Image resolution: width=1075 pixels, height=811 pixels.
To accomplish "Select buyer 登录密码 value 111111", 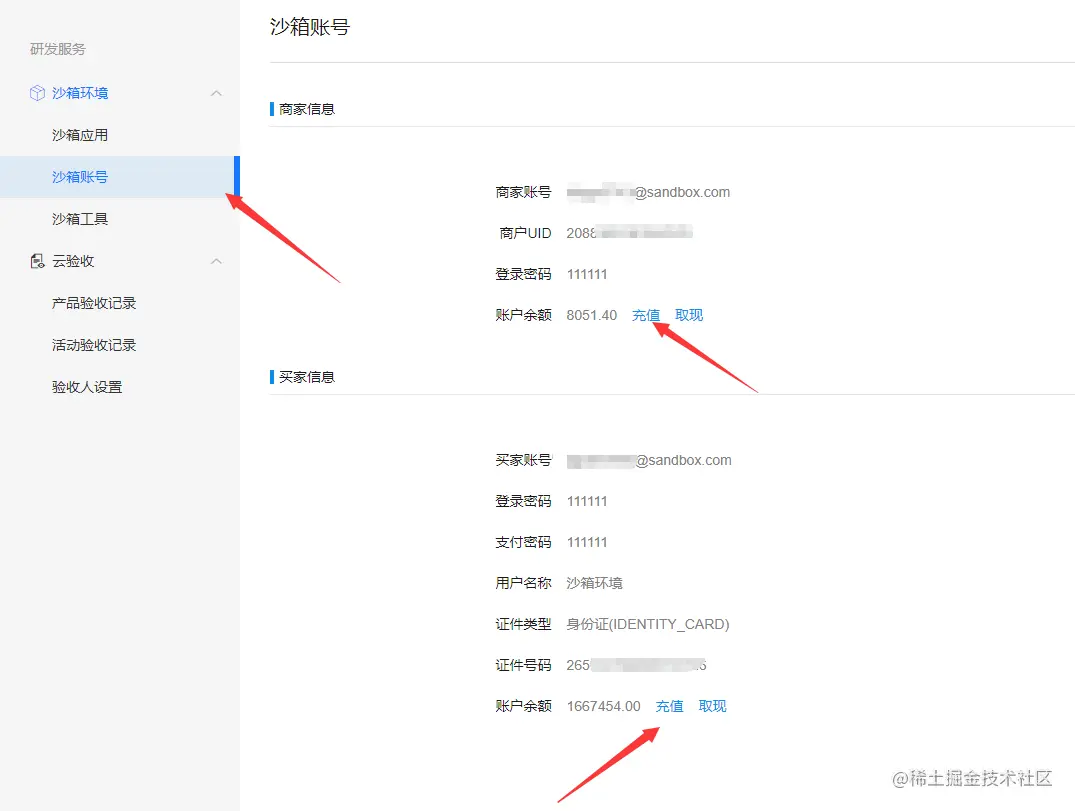I will (x=587, y=501).
